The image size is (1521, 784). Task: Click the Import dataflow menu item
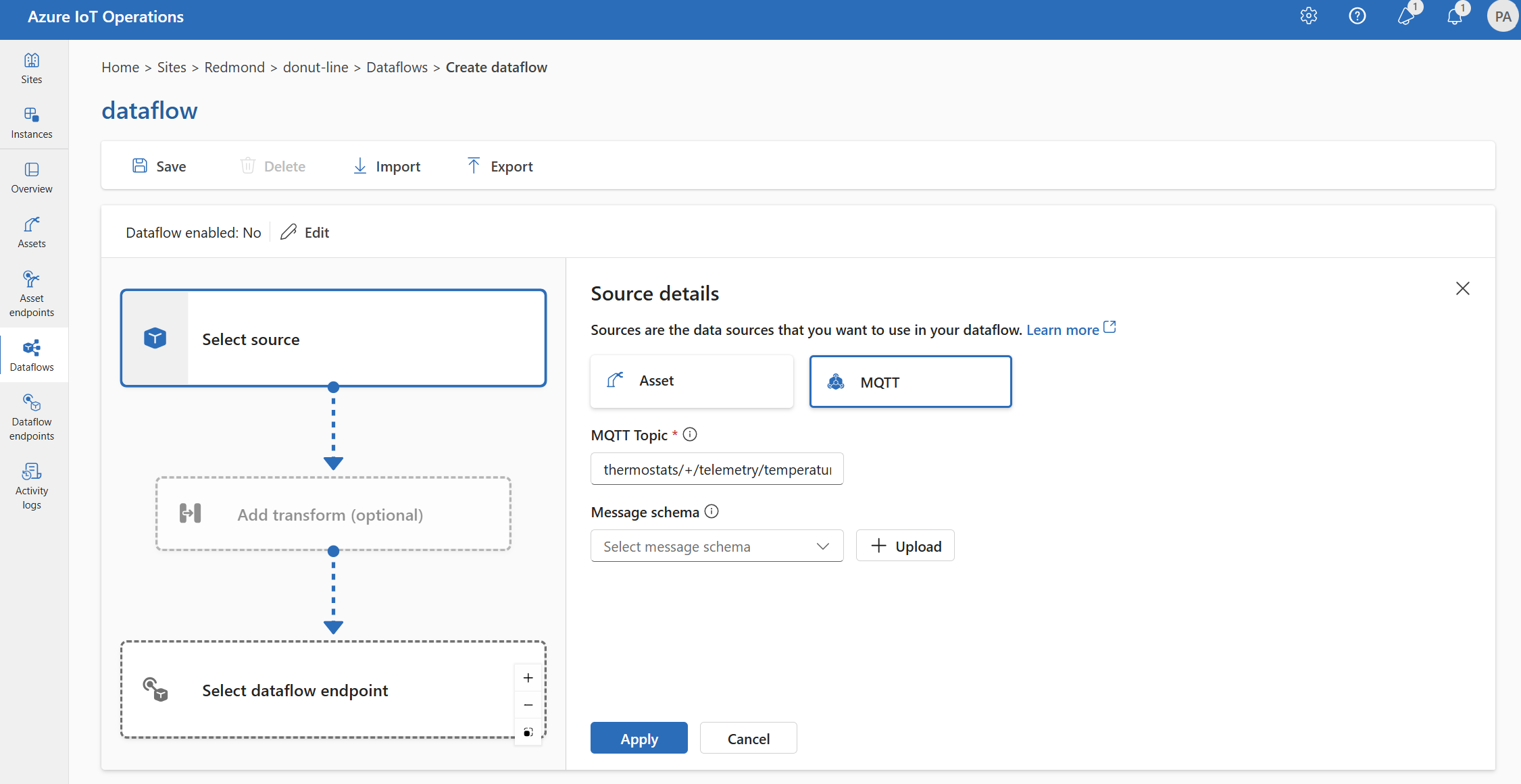point(385,166)
